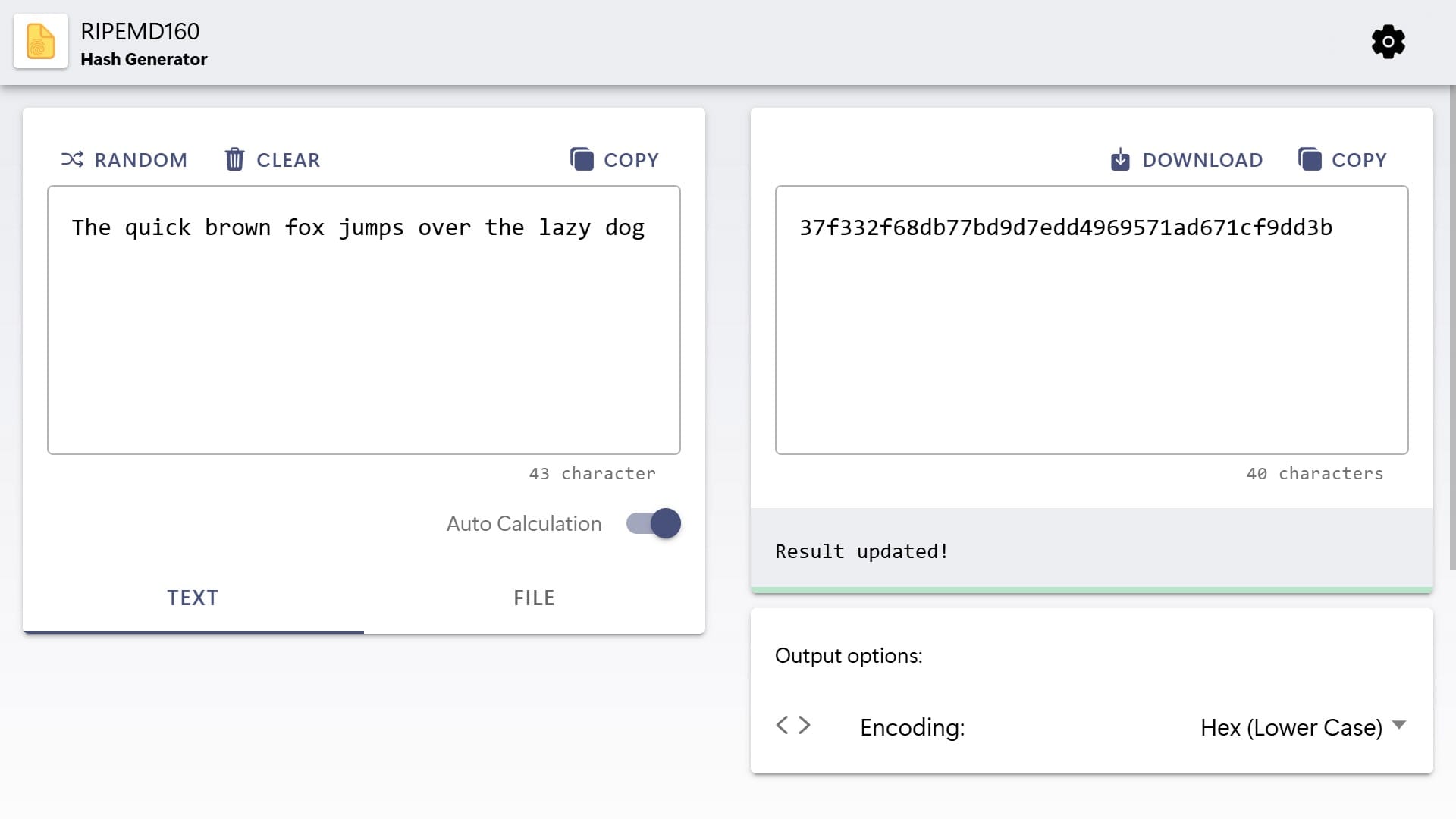This screenshot has height=819, width=1456.
Task: Click the "Auto Calculation" label
Action: point(524,523)
